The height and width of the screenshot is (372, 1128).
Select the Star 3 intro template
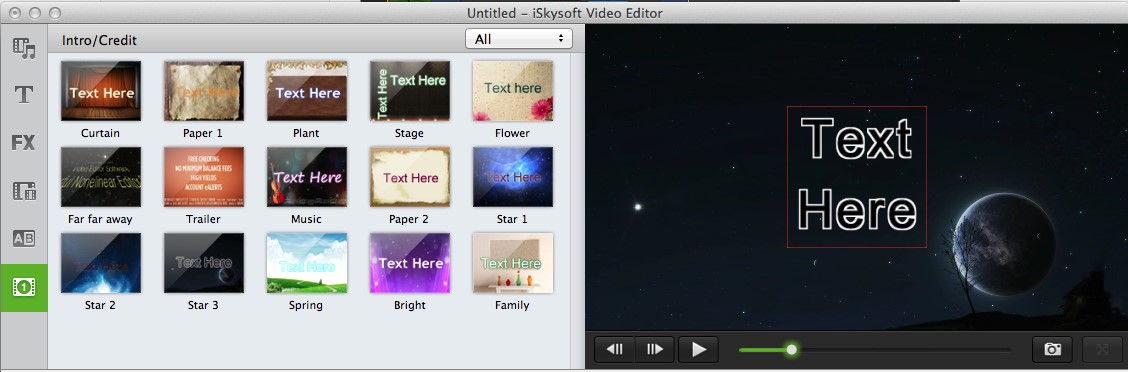point(204,263)
